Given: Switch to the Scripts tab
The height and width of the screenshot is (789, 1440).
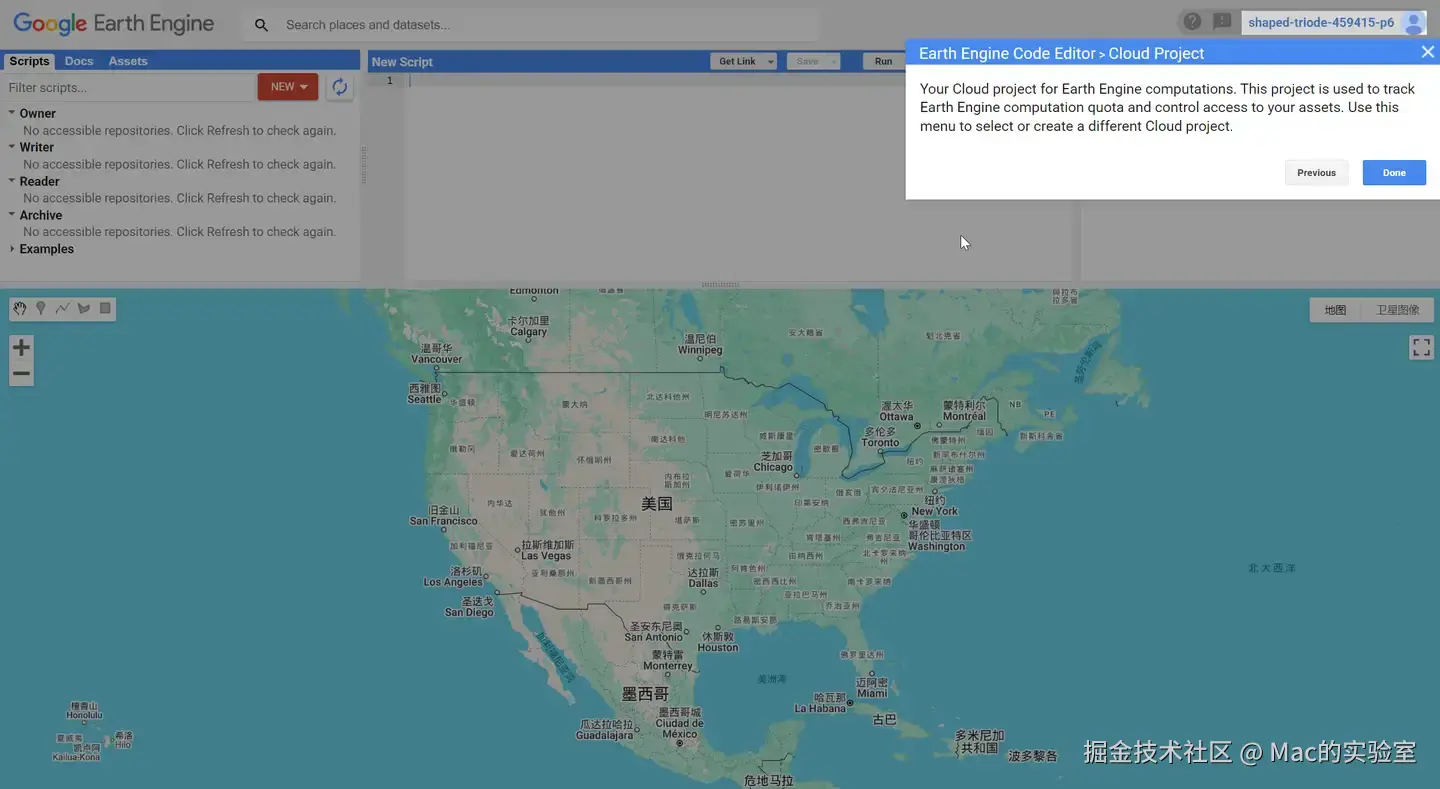Looking at the screenshot, I should (x=29, y=61).
